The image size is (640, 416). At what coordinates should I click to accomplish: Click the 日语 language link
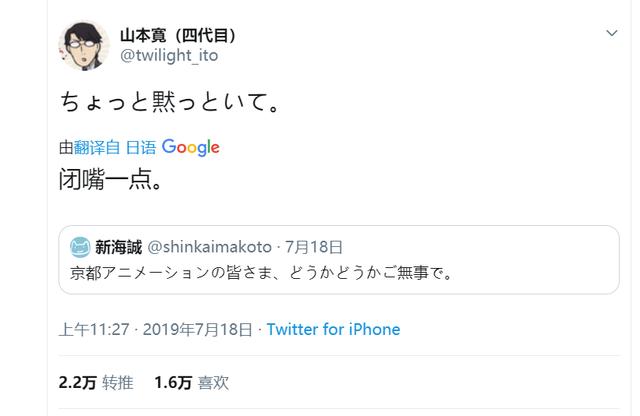click(x=141, y=147)
